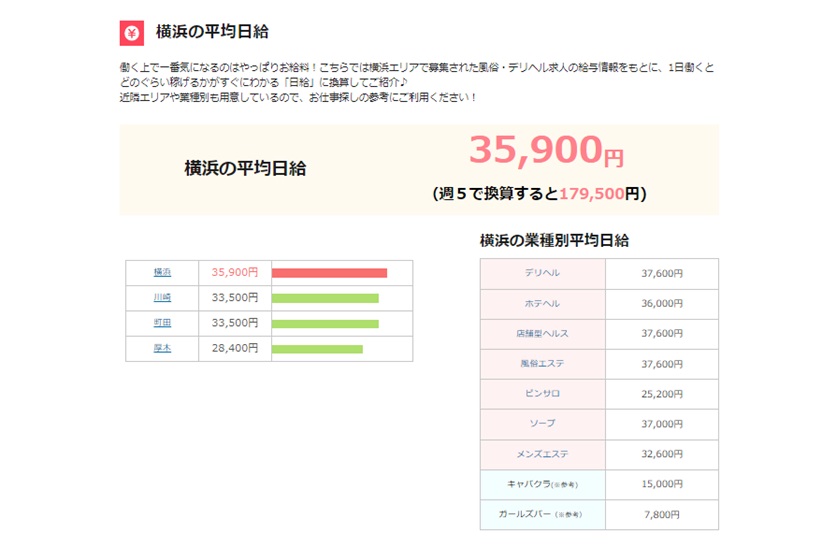Follow the 町田 area link
The width and height of the screenshot is (822, 548).
(162, 323)
